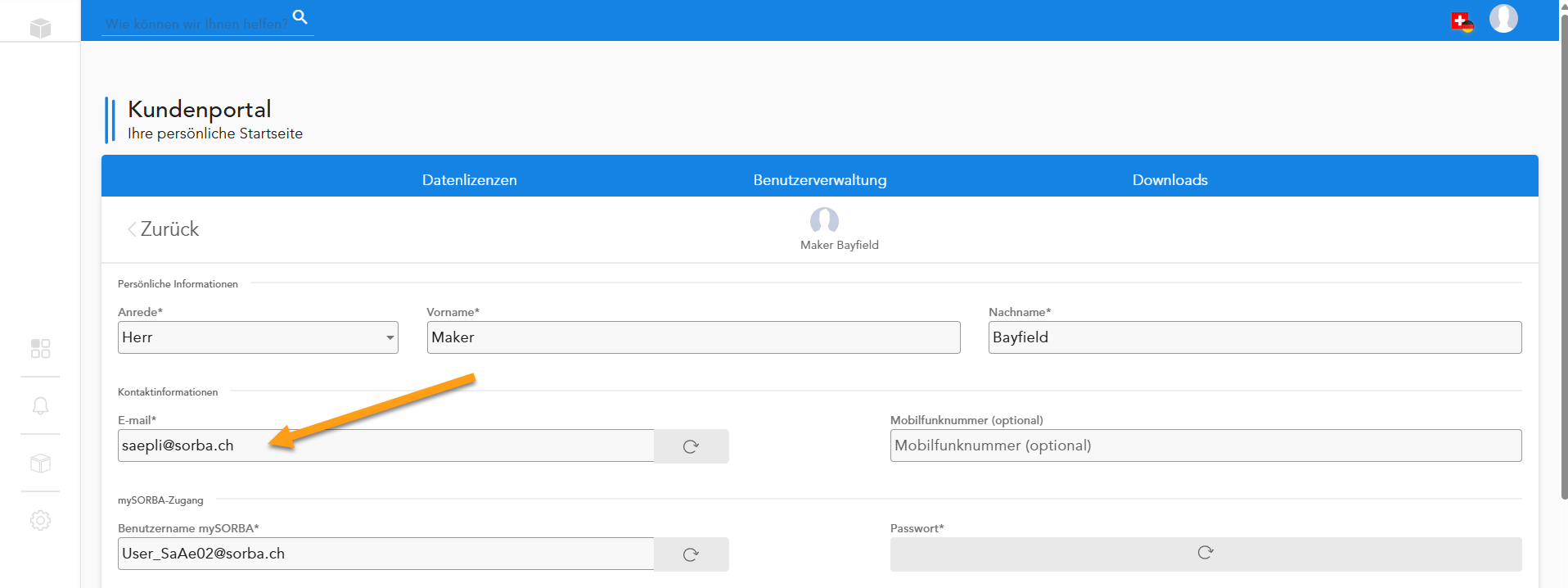The image size is (1568, 588).
Task: Switch to the Datenlizenzen tab
Action: click(x=470, y=180)
